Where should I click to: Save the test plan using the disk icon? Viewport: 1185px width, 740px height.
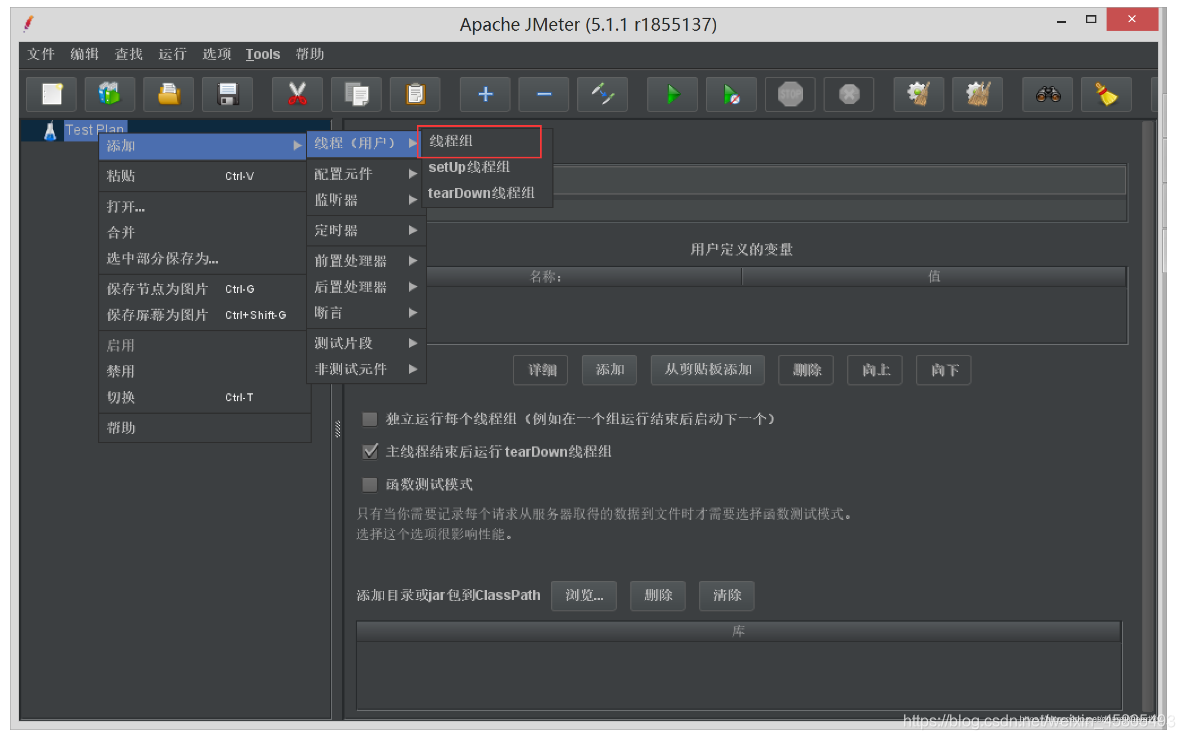click(227, 93)
